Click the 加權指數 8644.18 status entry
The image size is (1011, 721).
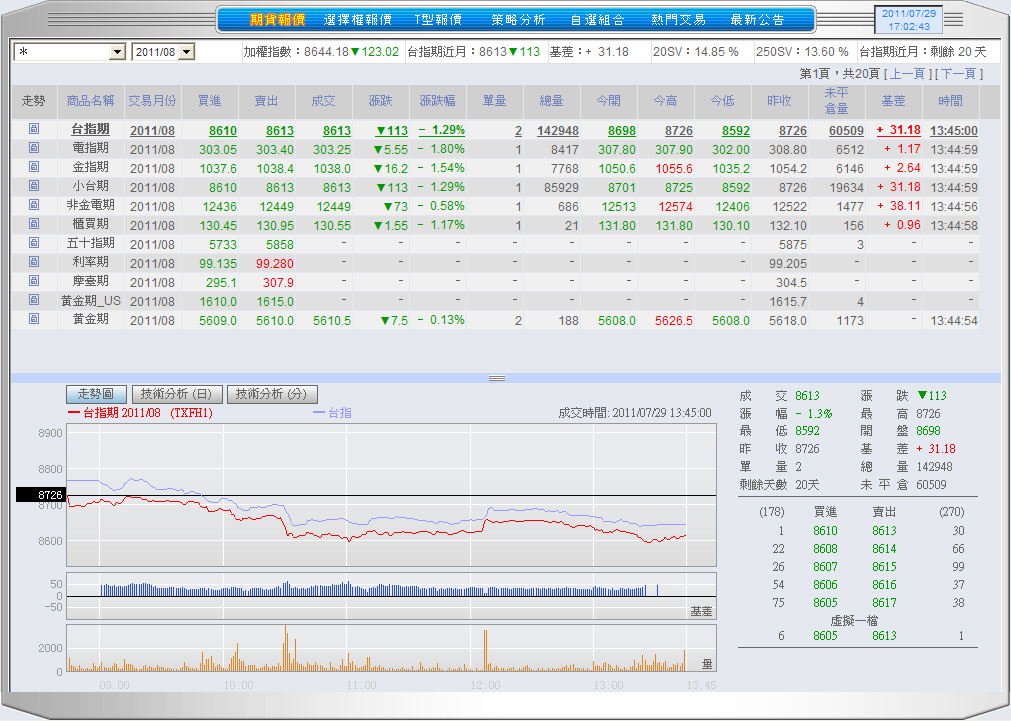(x=321, y=52)
